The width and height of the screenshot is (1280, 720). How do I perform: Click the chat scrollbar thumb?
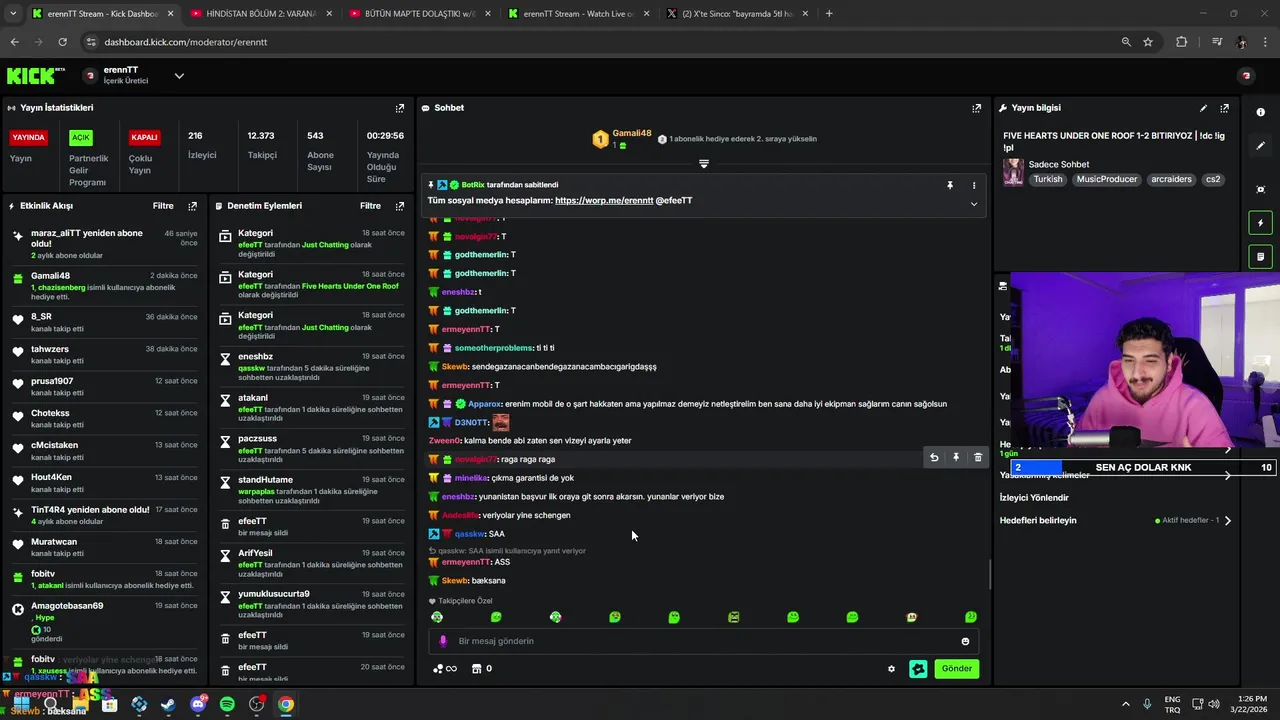(x=990, y=575)
